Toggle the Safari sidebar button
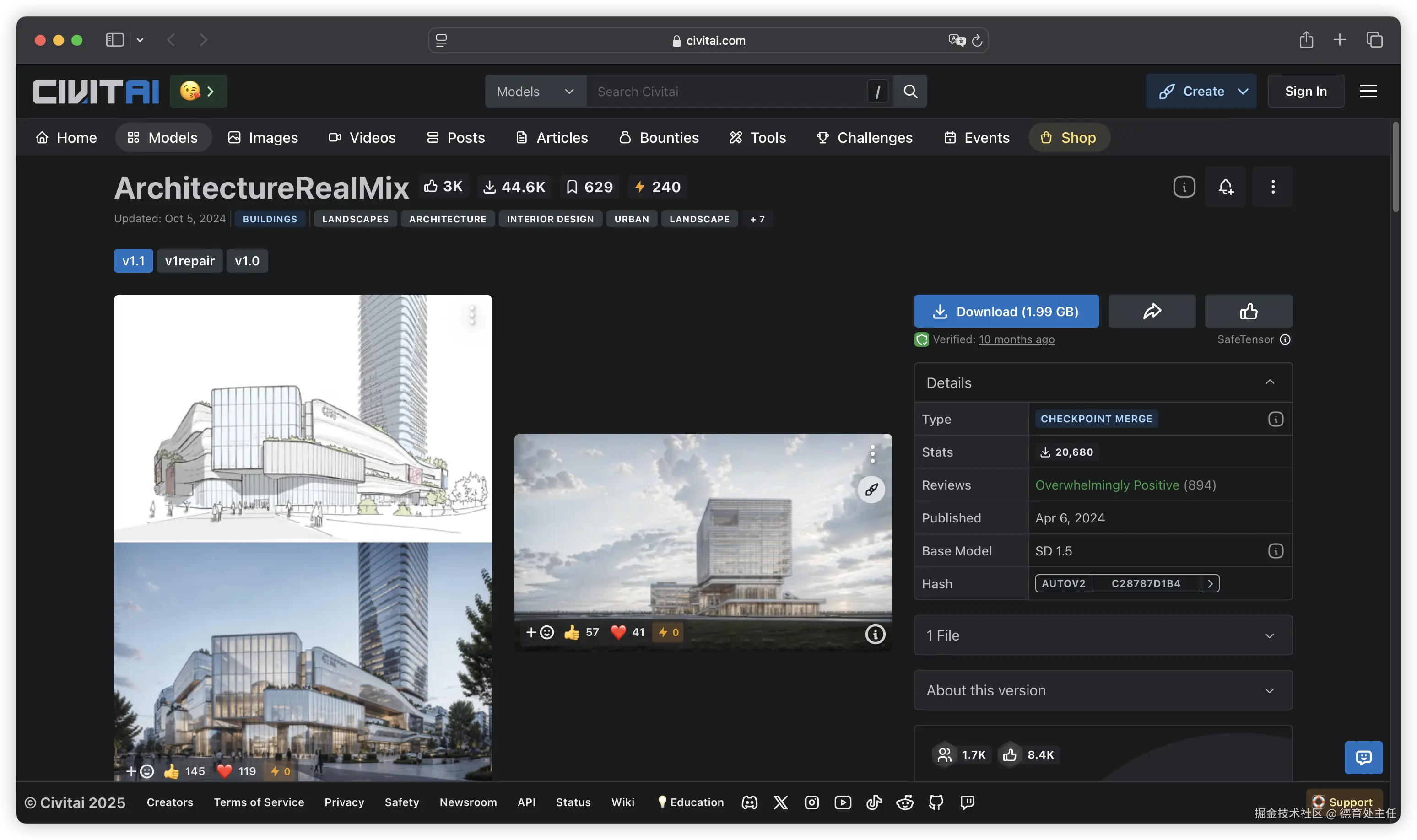1417x840 pixels. [x=115, y=40]
